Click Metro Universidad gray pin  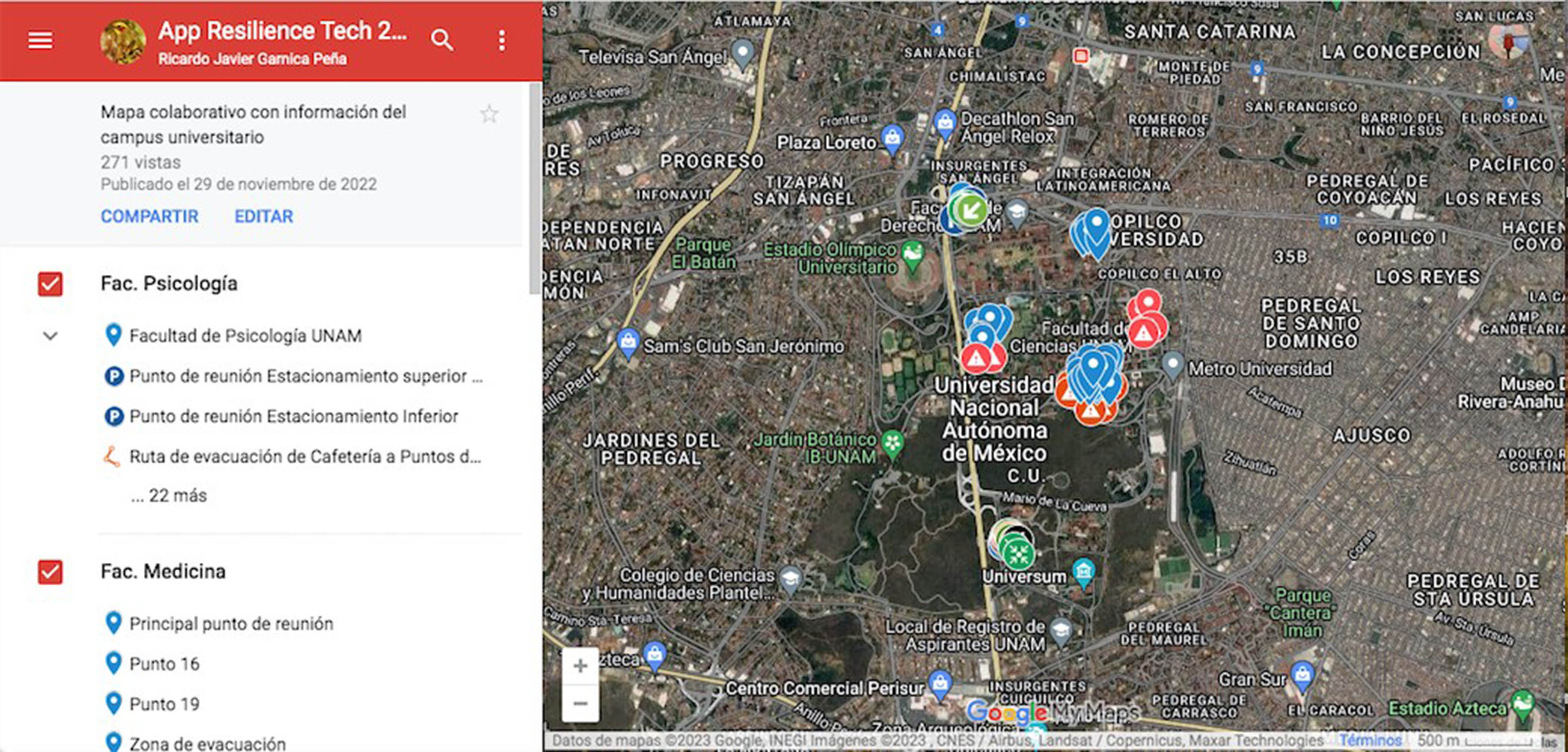[1172, 365]
